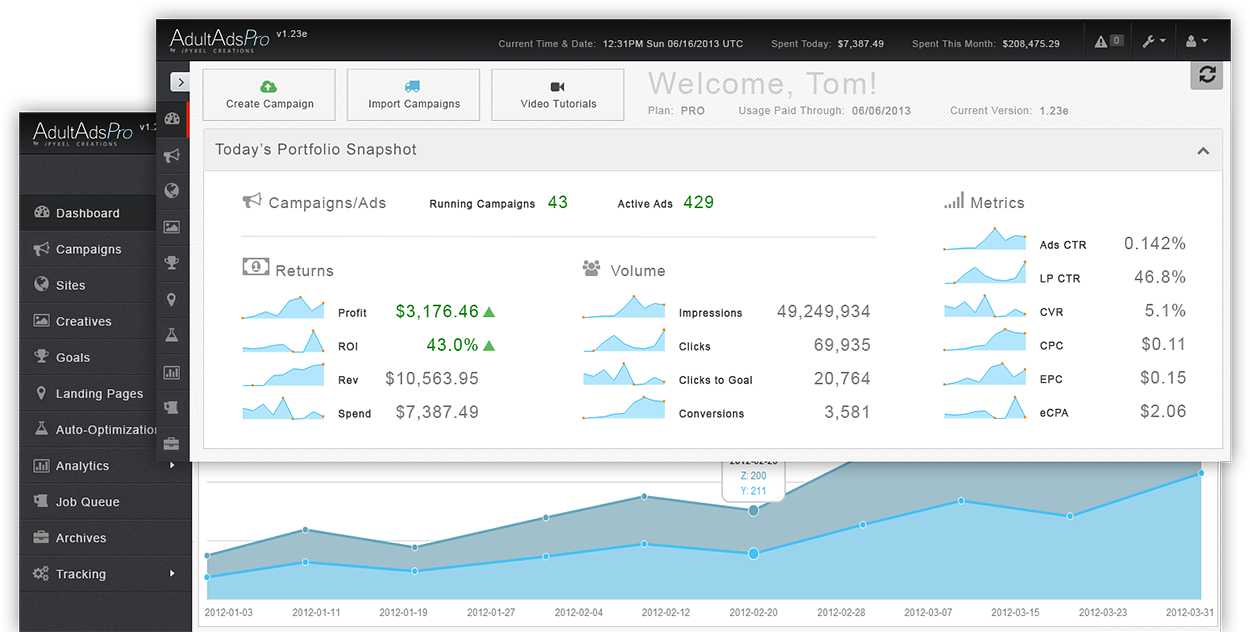Open Campaigns in back window sidebar
The height and width of the screenshot is (632, 1250).
click(88, 249)
